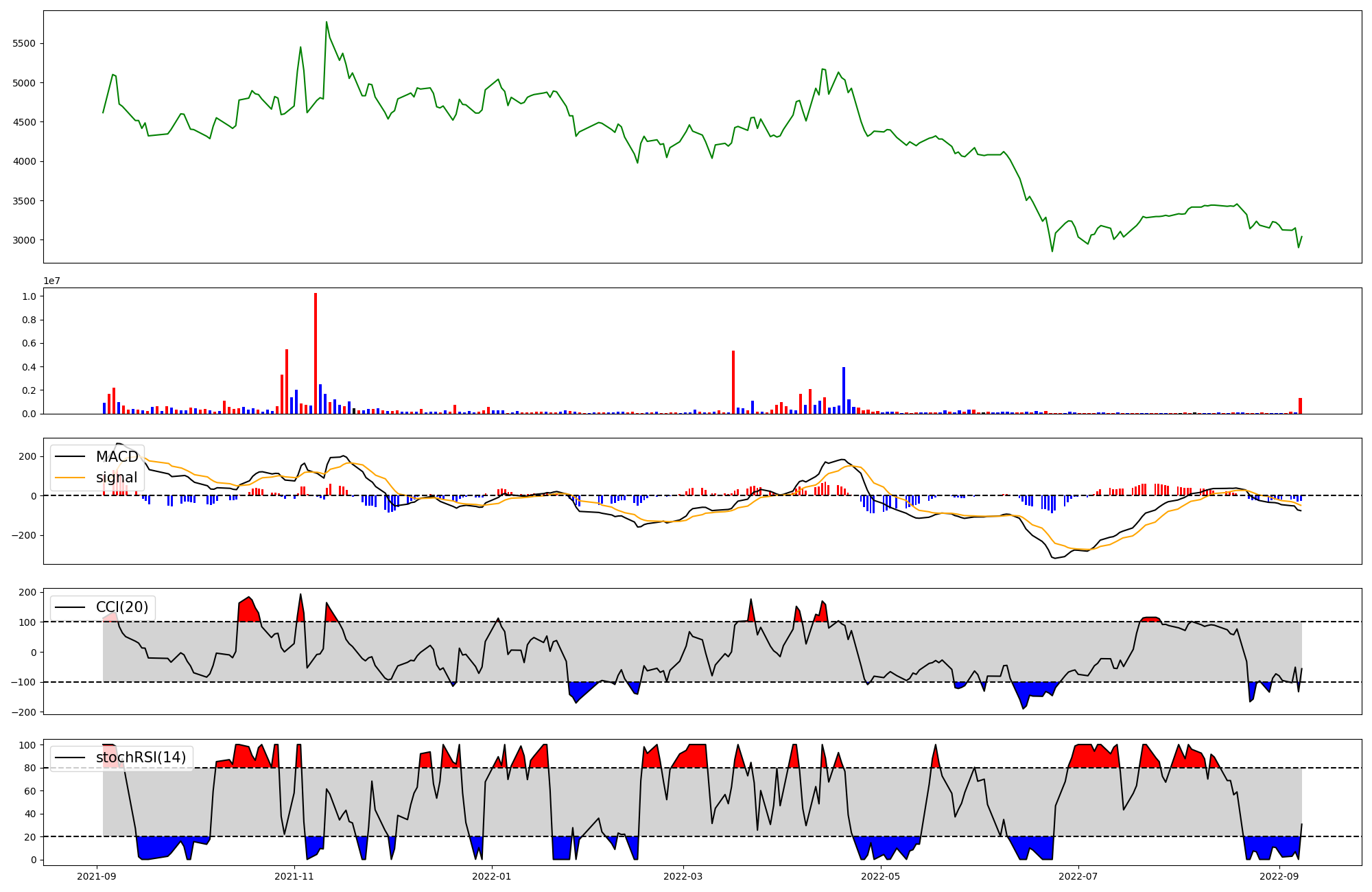Click the 3000 price axis label

click(25, 240)
